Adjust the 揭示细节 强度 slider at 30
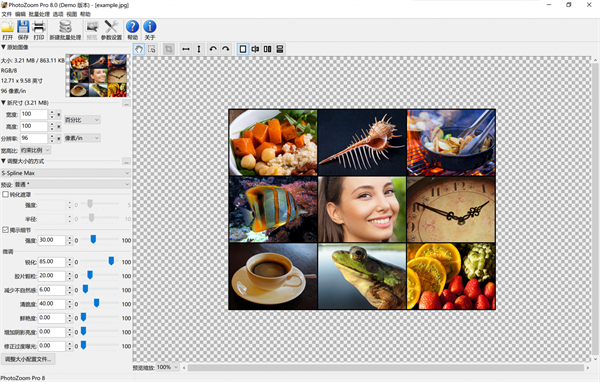 [93, 239]
